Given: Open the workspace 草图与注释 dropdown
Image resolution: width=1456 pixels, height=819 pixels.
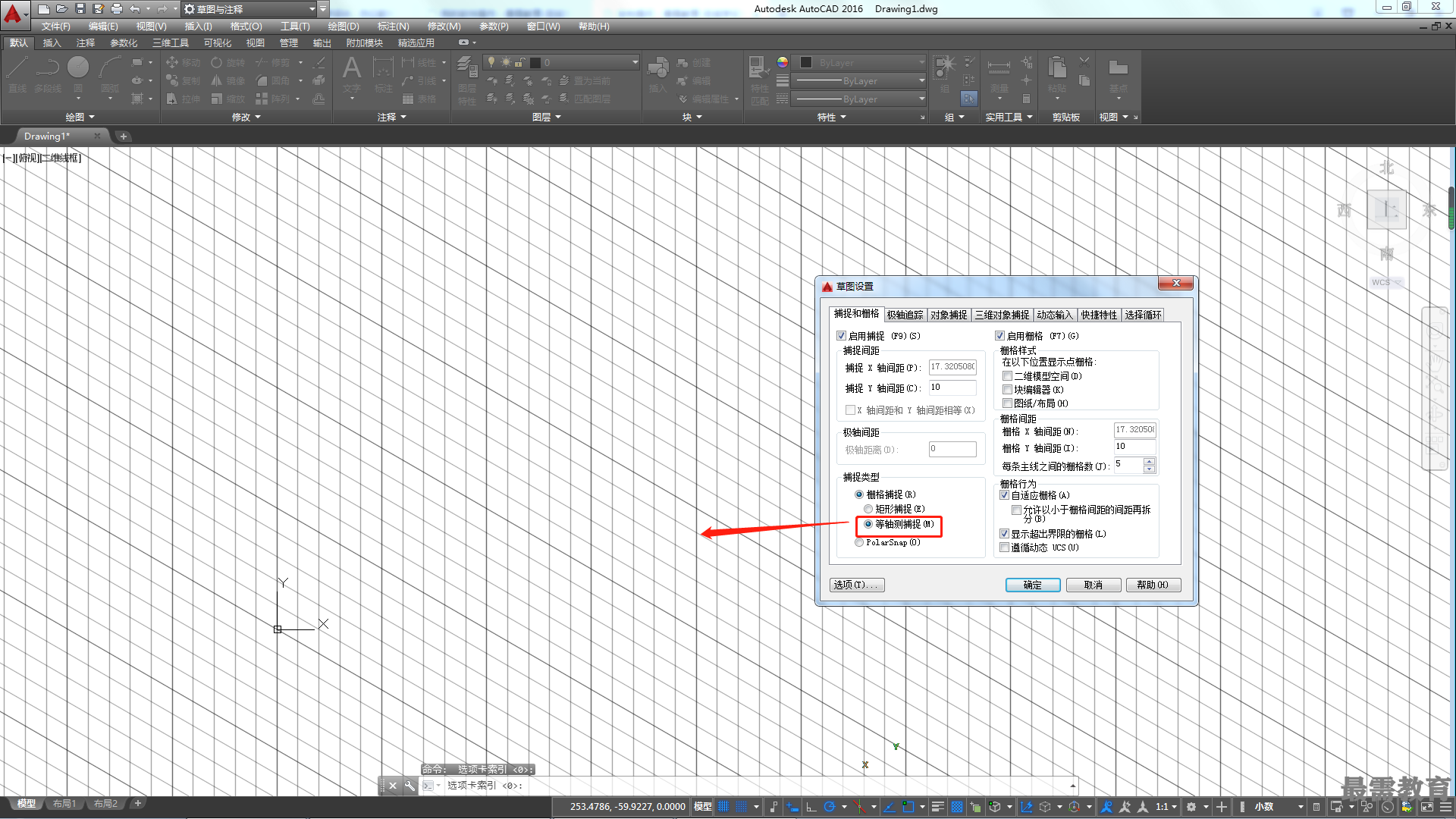Looking at the screenshot, I should (250, 9).
